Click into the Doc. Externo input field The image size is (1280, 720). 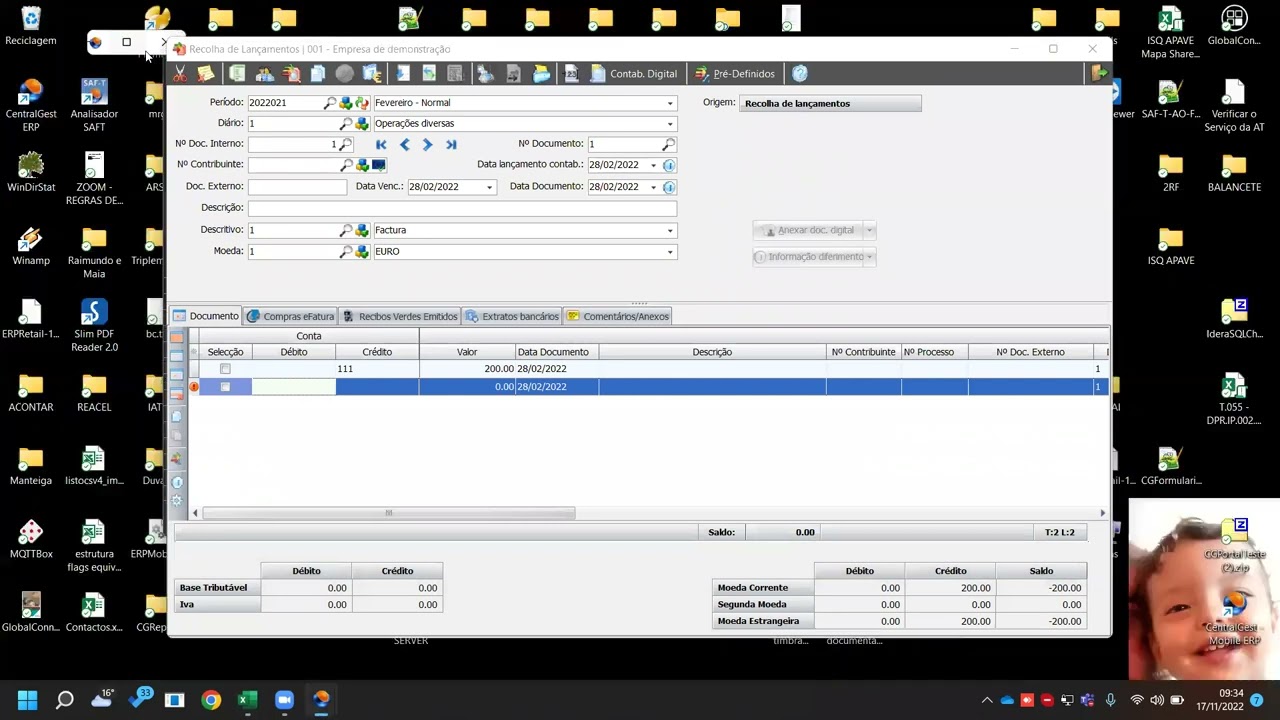click(x=297, y=187)
